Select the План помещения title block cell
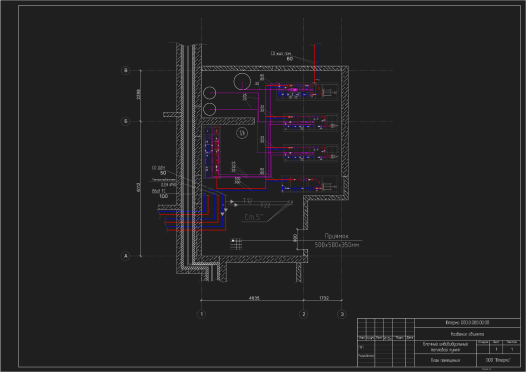 pos(445,360)
